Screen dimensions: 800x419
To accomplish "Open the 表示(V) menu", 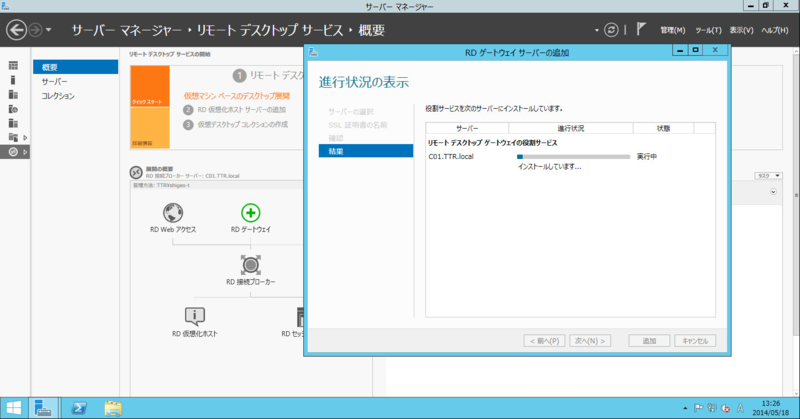I will (x=741, y=31).
